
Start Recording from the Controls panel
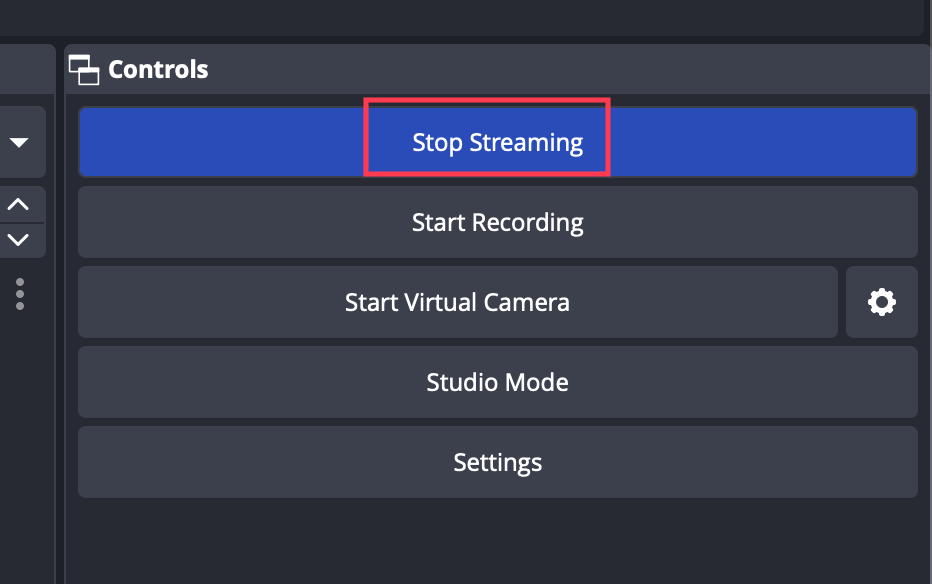tap(497, 222)
